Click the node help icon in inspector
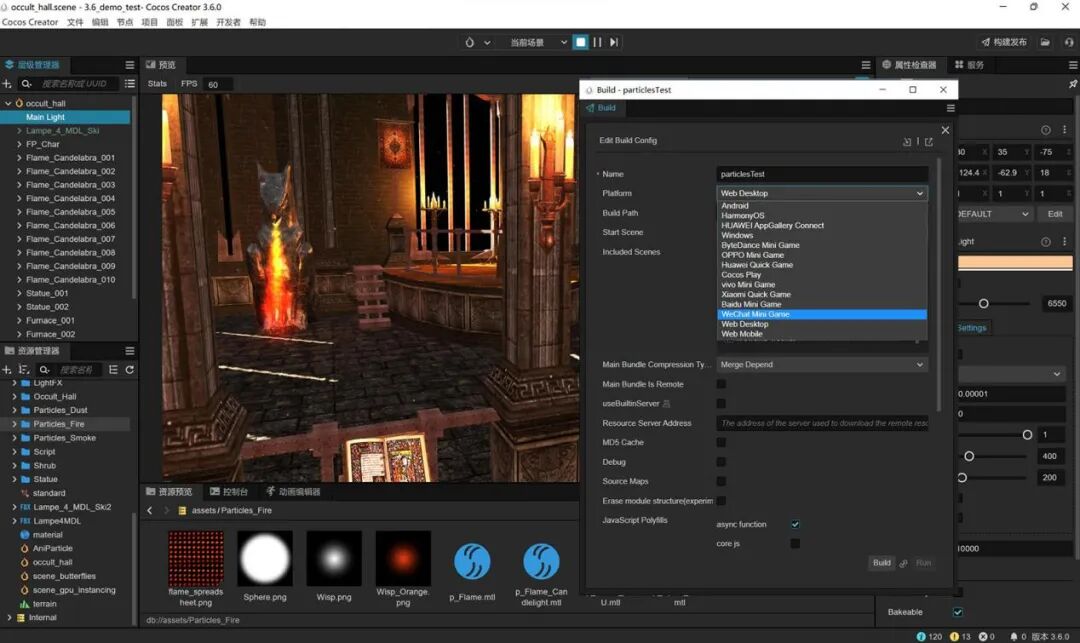 tap(1046, 130)
